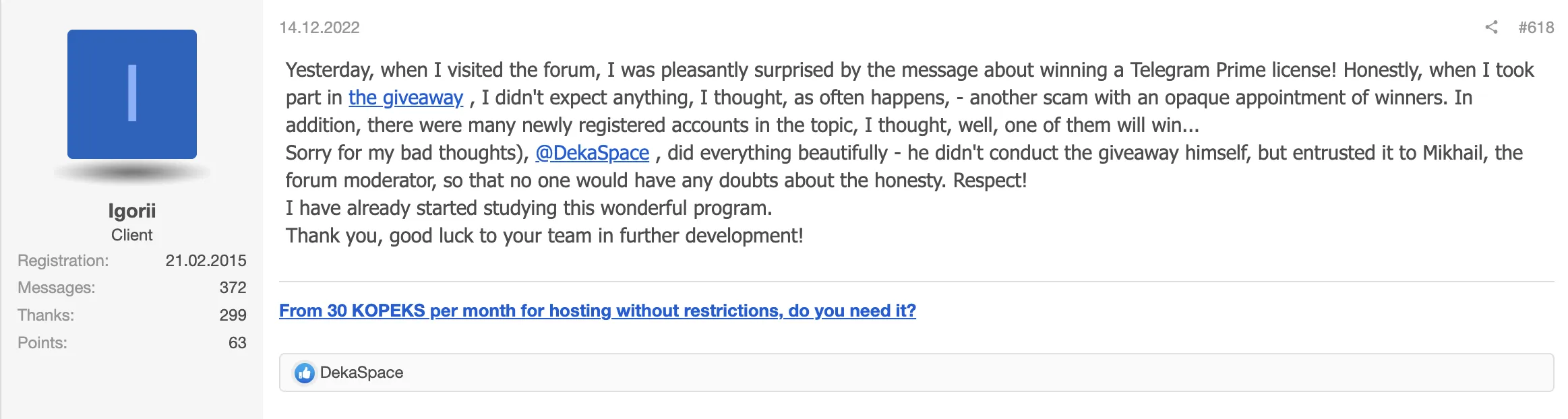This screenshot has height=419, width=1568.
Task: Click the Thanks label in user info
Action: tap(46, 315)
